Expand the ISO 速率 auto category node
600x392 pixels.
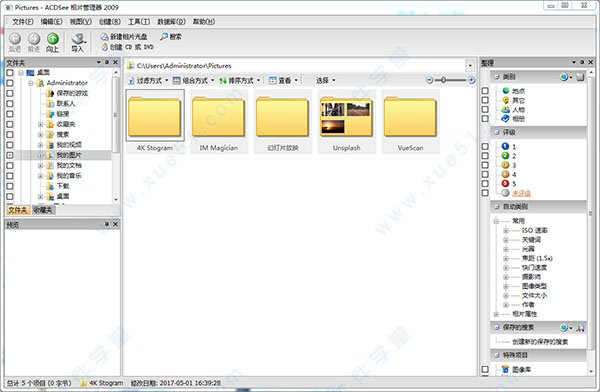point(505,230)
